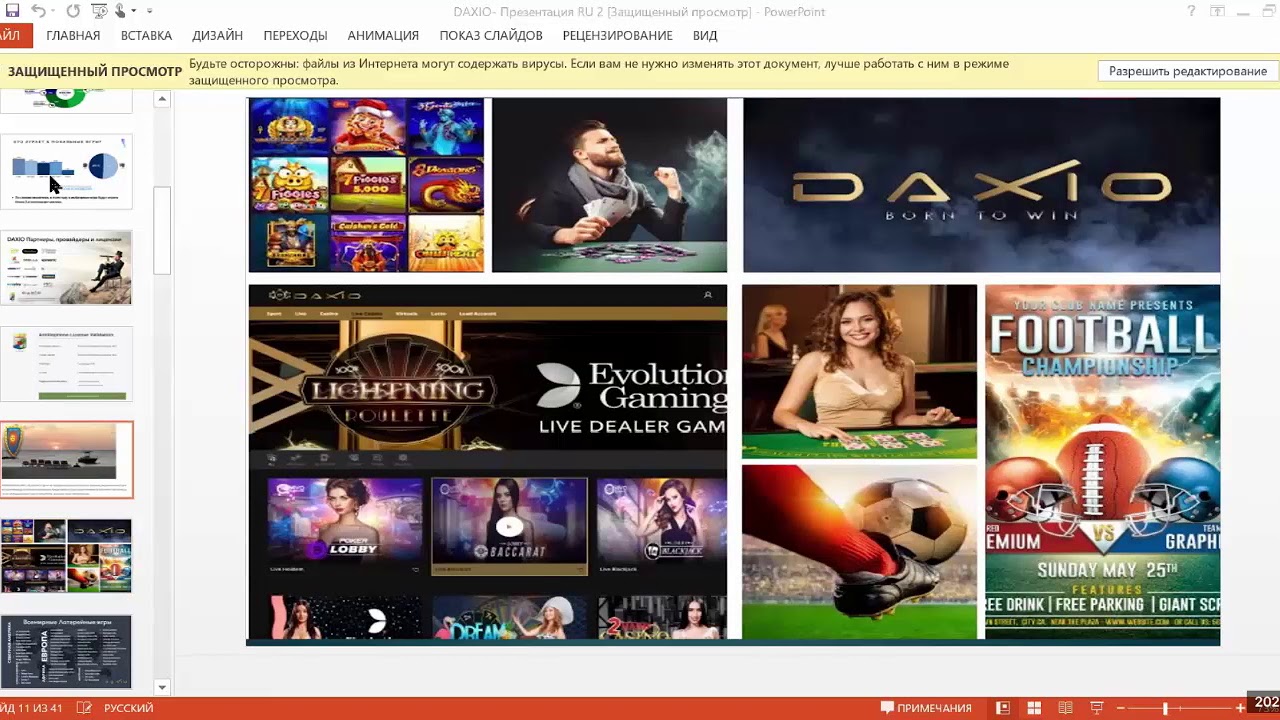
Task: Open the ДИЗАЙН ribbon tab
Action: [x=218, y=35]
